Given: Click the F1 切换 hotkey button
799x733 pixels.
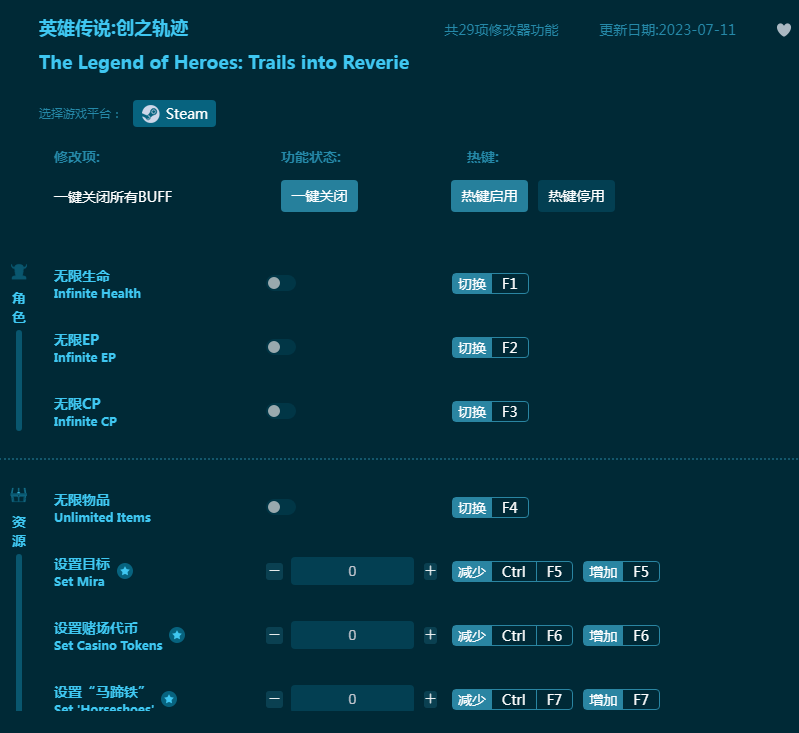Looking at the screenshot, I should (x=490, y=284).
